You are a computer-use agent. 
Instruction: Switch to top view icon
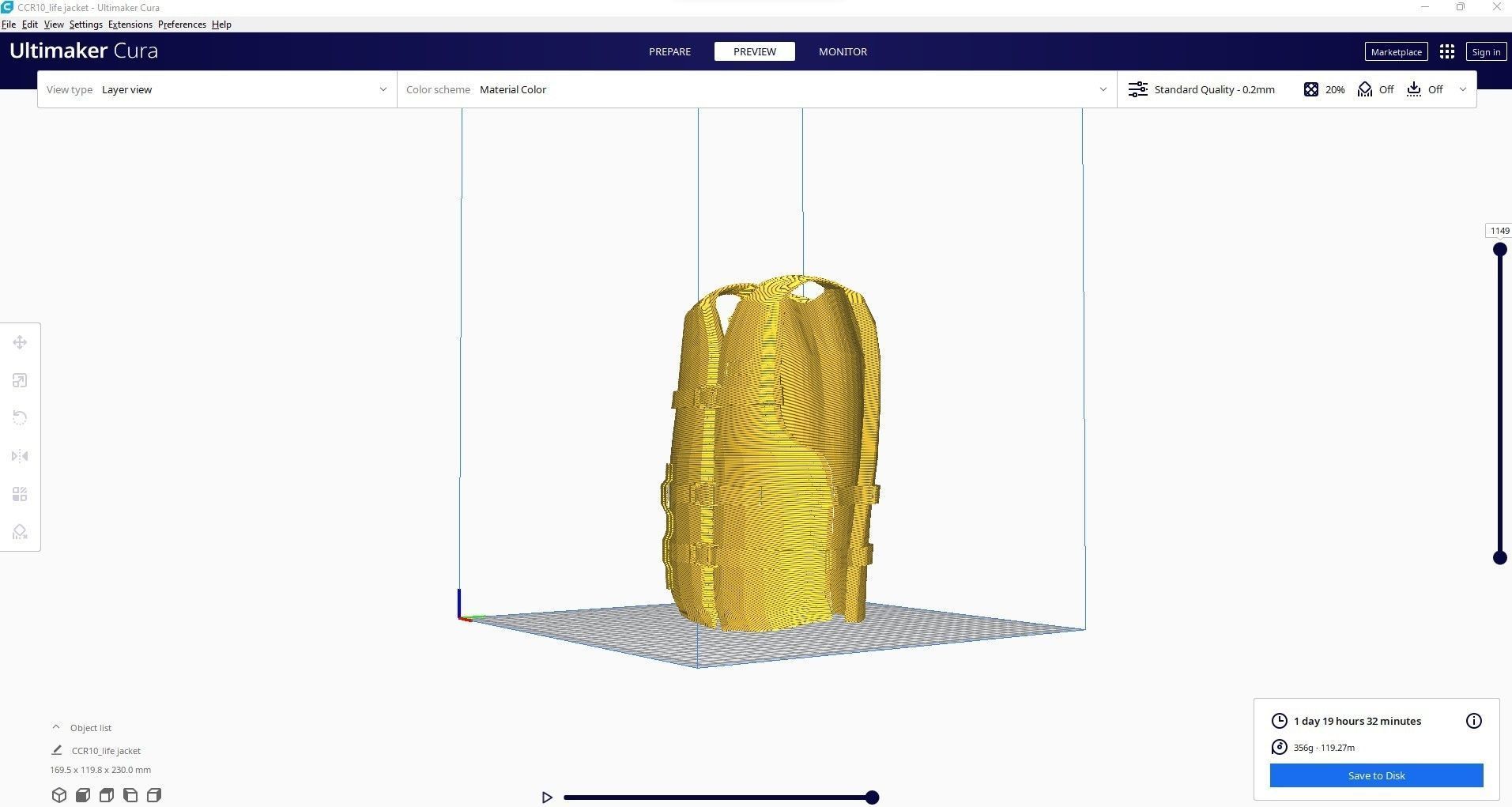tap(107, 795)
